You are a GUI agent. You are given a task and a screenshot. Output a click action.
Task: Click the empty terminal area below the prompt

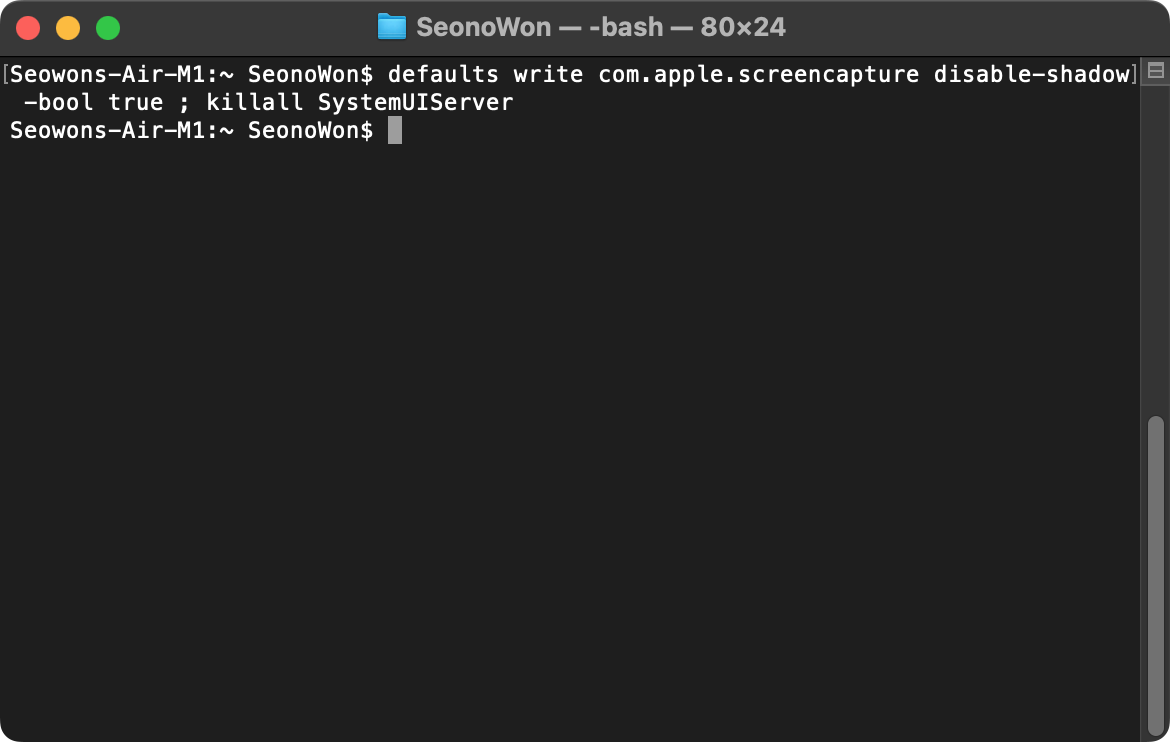point(571,440)
